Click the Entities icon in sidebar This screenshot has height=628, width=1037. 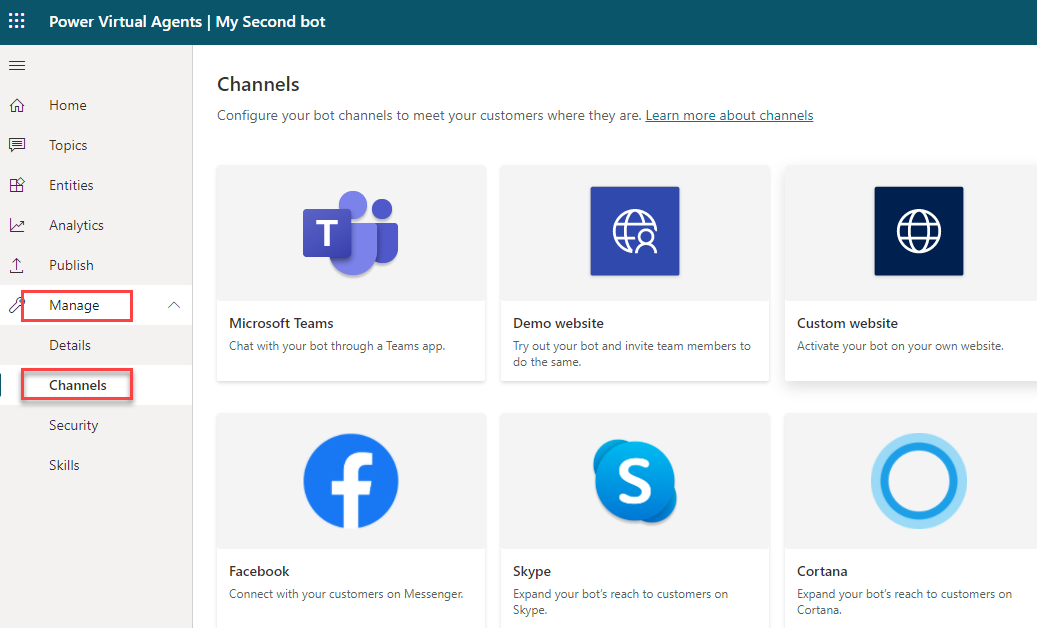(17, 185)
